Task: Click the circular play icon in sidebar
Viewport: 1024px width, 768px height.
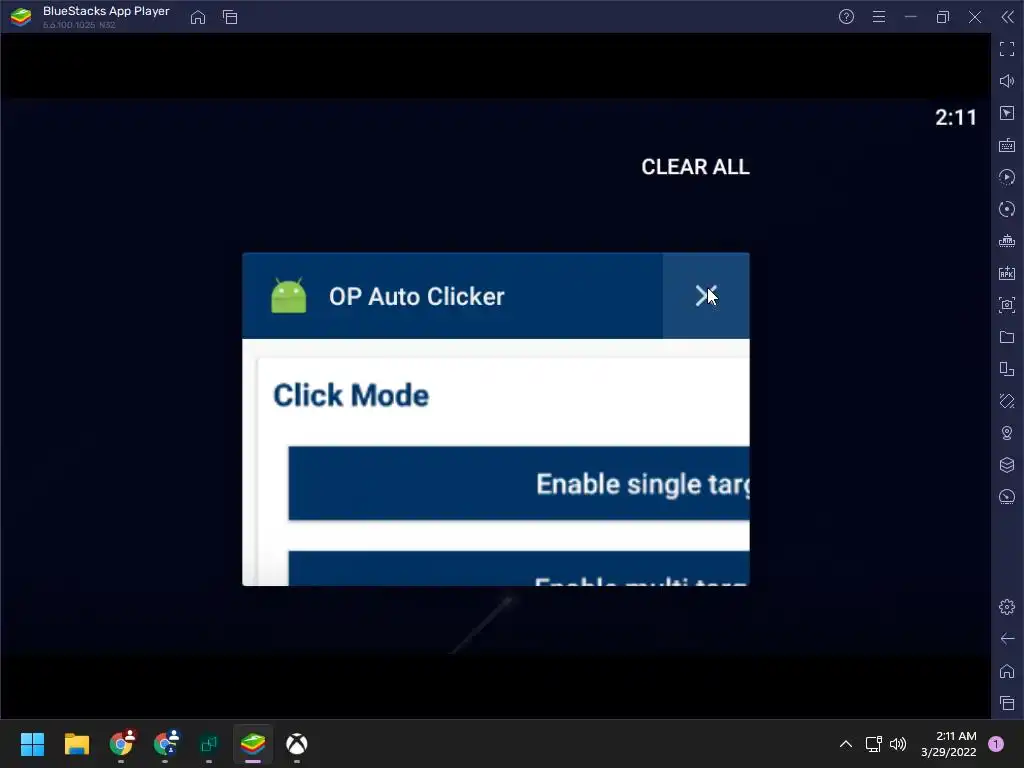Action: tap(1007, 177)
